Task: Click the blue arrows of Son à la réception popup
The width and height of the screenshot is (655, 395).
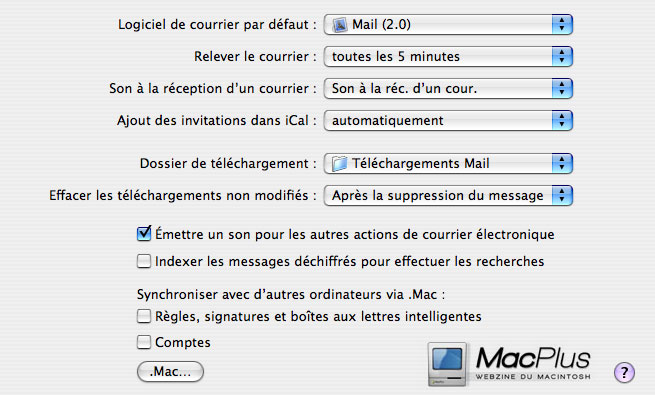Action: pyautogui.click(x=562, y=89)
